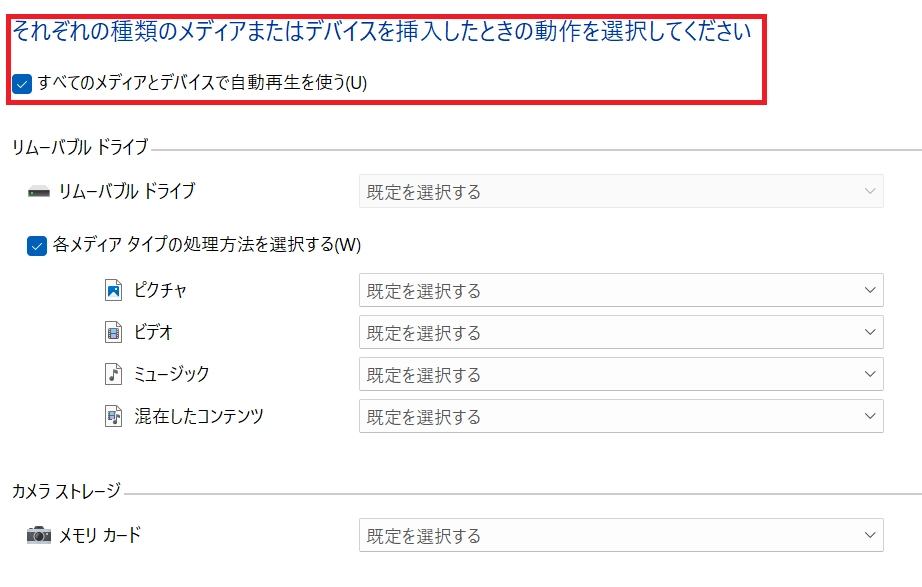Click the リムーバブル ドライブ section header
The width and height of the screenshot is (922, 587).
pyautogui.click(x=80, y=148)
